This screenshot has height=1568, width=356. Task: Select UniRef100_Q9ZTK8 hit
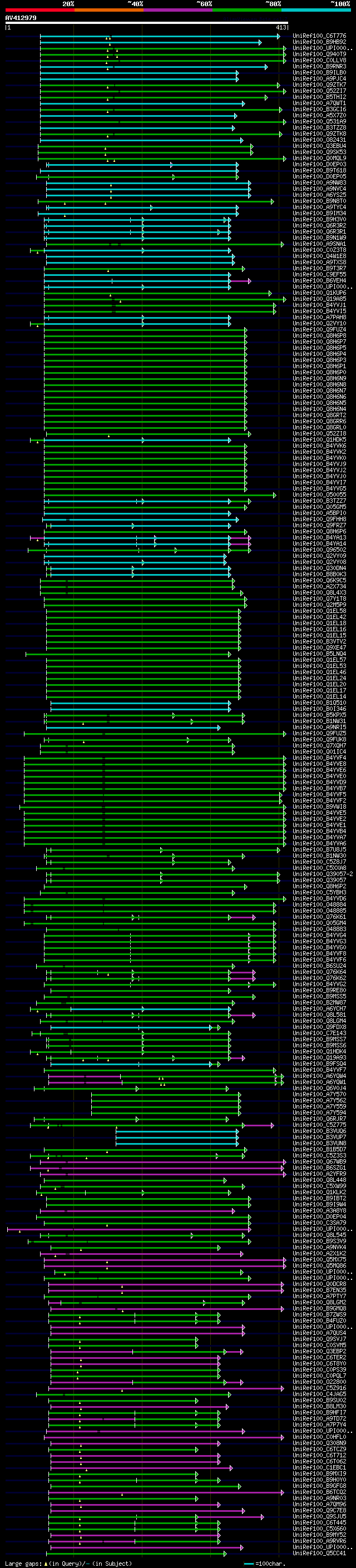coord(319,134)
